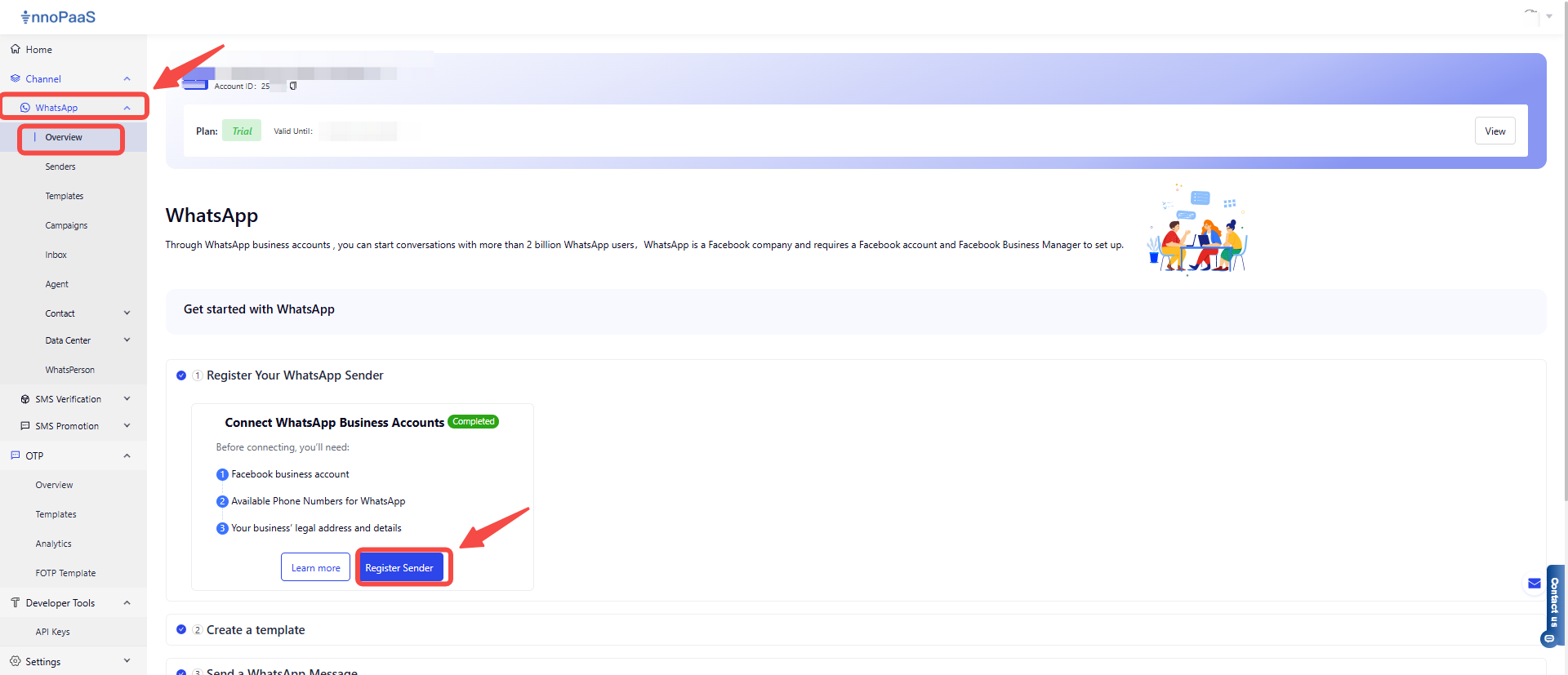Open the Contact us side tab

[x=1554, y=604]
